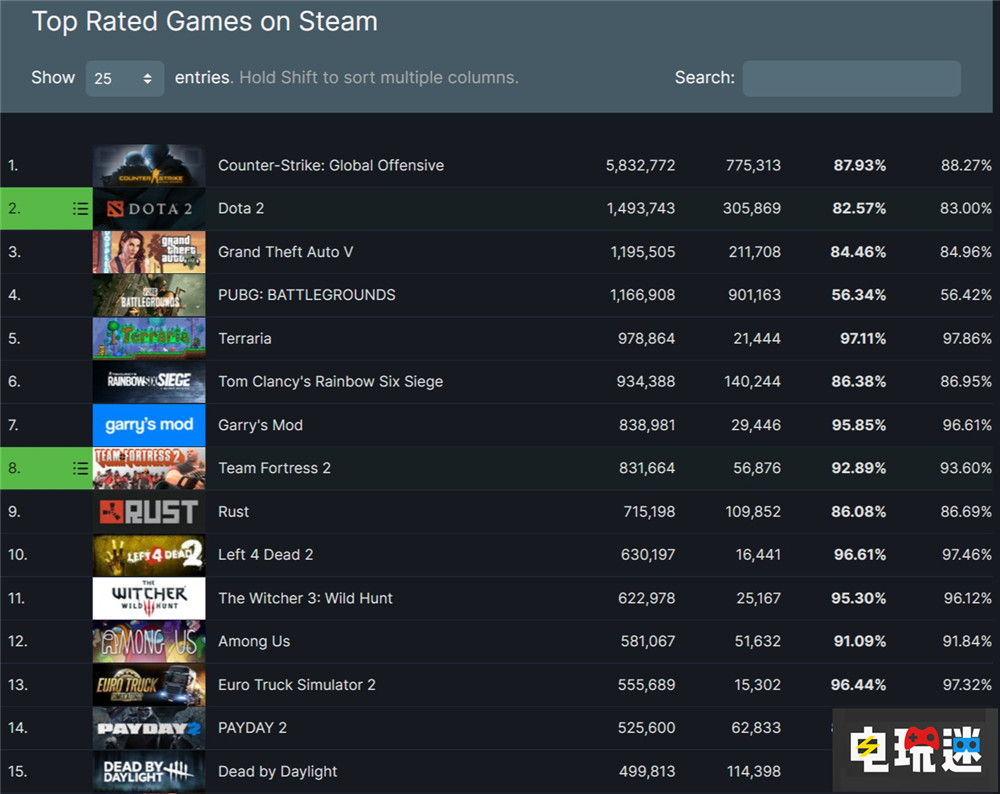Image resolution: width=1000 pixels, height=794 pixels.
Task: Click inside the Search field
Action: click(x=851, y=78)
